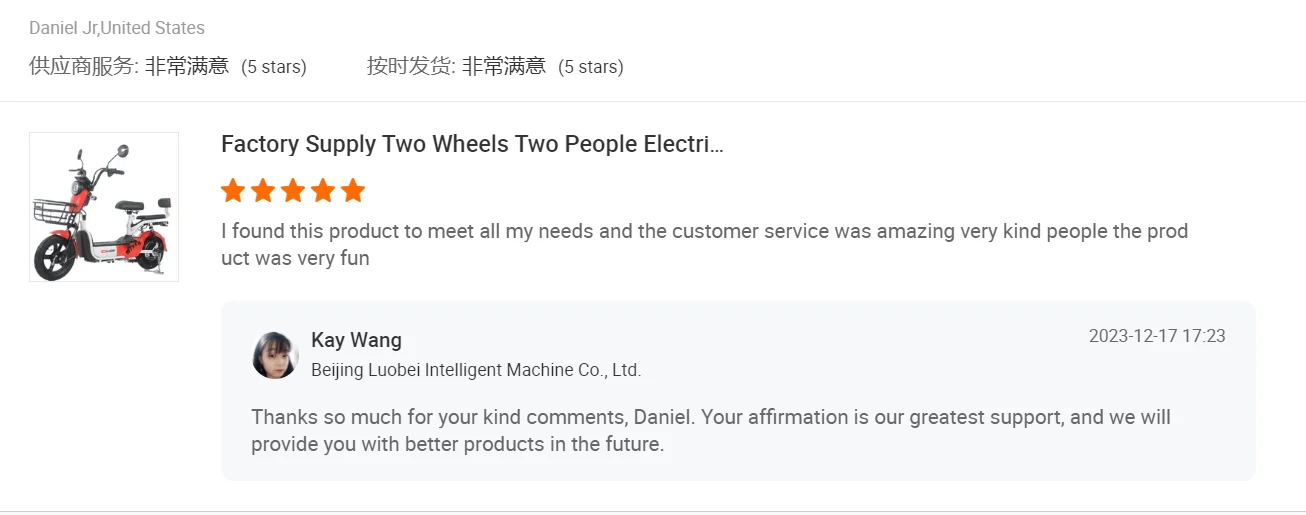Click the customer review text paragraph
1306x515 pixels.
click(x=704, y=245)
